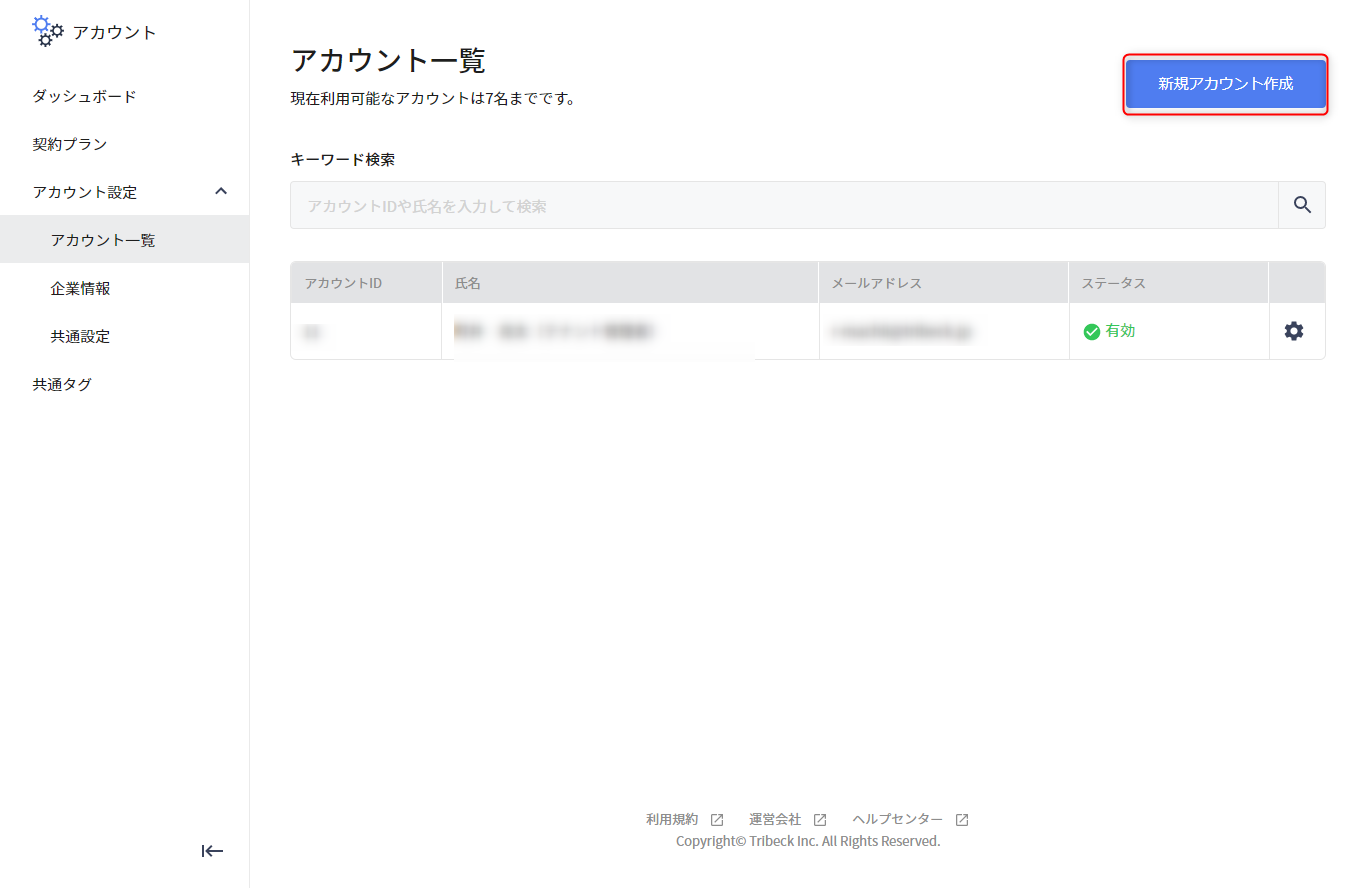Collapse the sidebar using the arrow icon
The image size is (1366, 888).
coord(212,851)
